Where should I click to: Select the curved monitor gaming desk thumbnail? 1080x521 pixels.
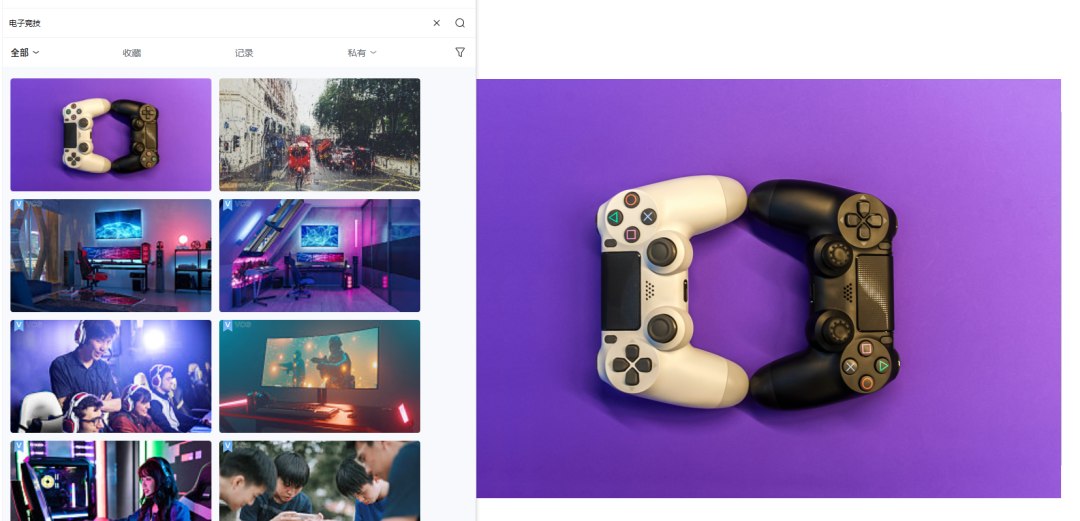pyautogui.click(x=319, y=376)
